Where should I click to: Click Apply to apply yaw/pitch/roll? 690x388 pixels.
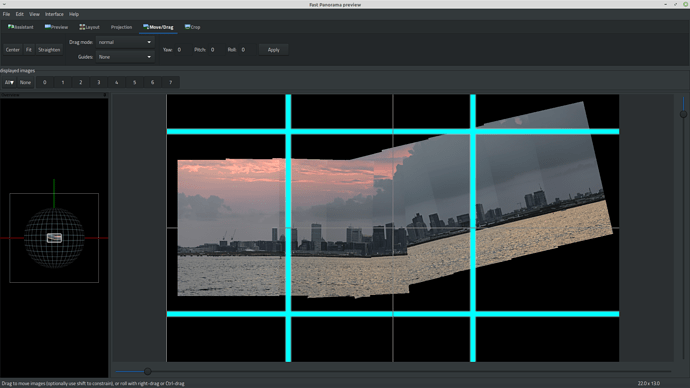pyautogui.click(x=274, y=50)
